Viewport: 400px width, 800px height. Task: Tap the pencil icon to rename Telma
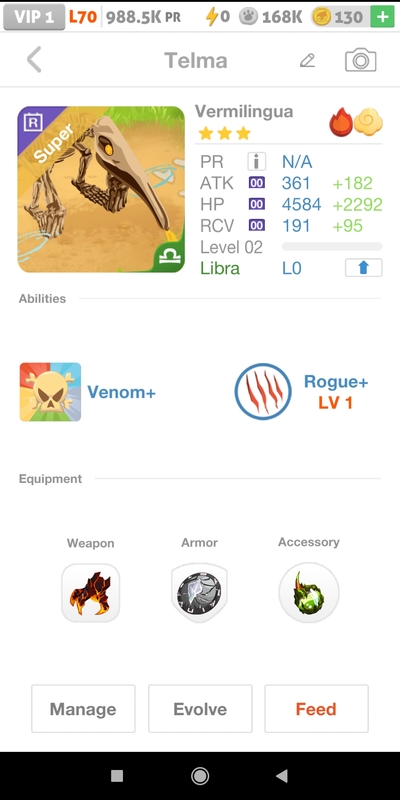coord(307,60)
